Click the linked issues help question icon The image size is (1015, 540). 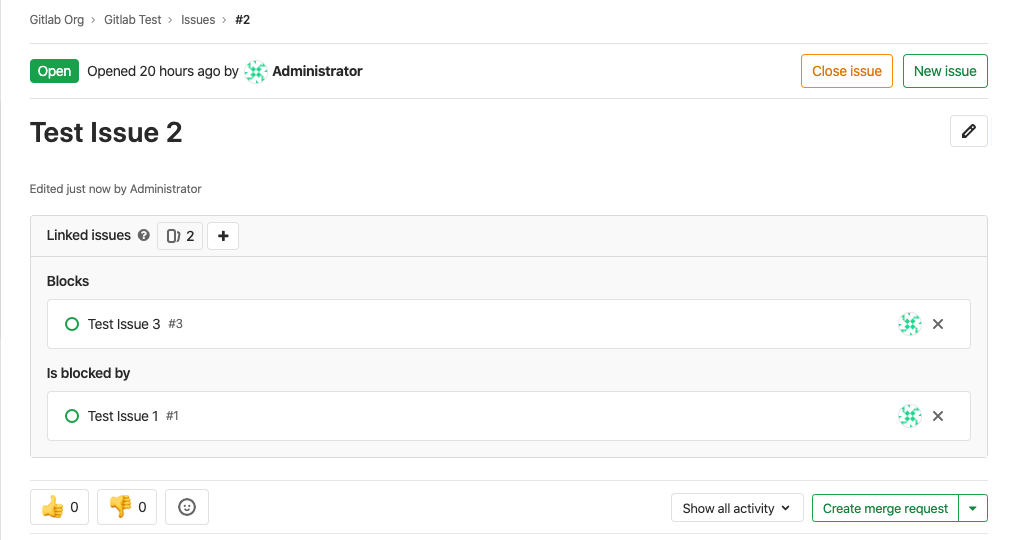point(144,236)
